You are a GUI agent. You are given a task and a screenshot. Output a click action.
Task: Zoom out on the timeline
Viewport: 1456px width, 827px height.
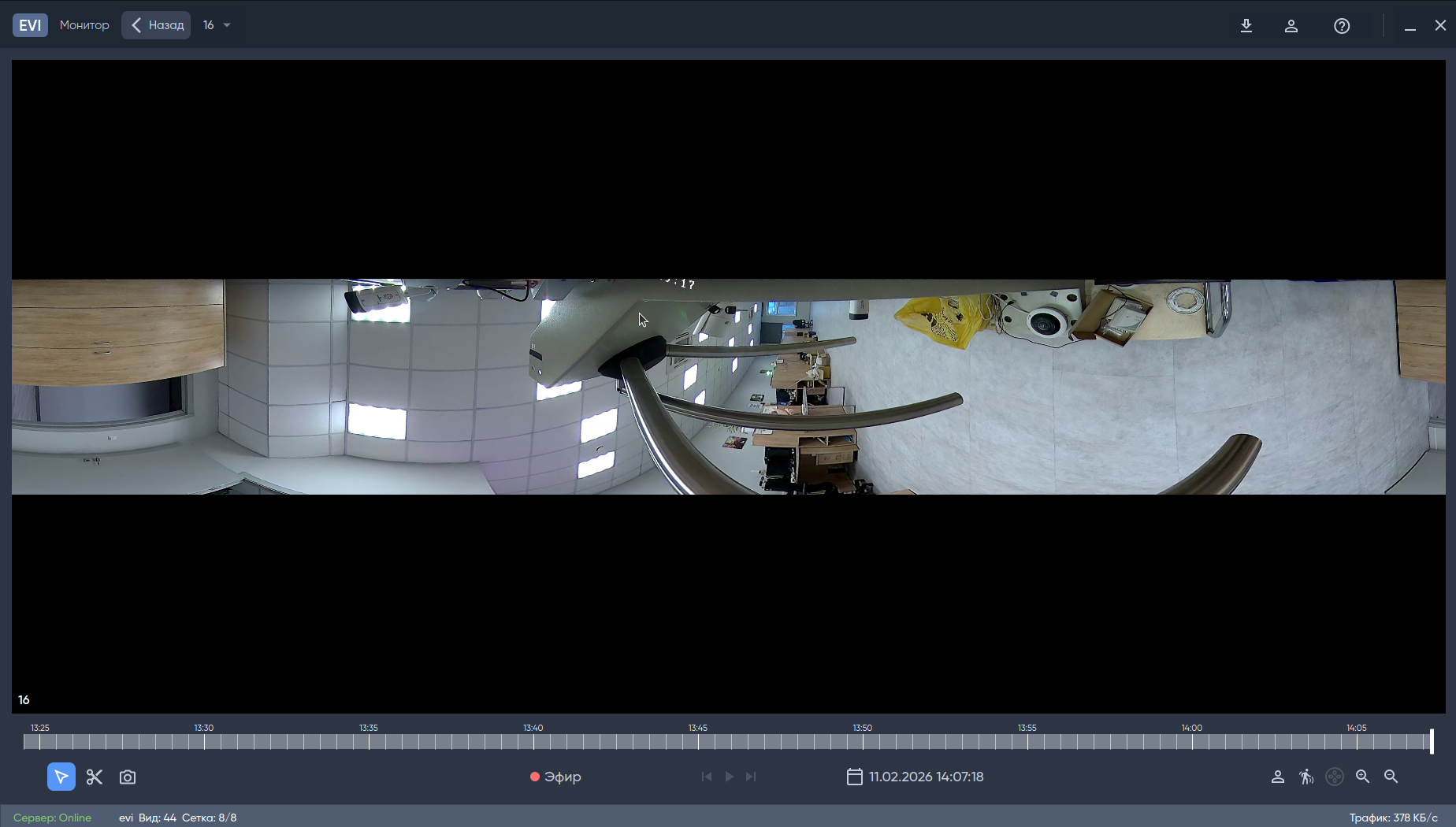pyautogui.click(x=1391, y=777)
